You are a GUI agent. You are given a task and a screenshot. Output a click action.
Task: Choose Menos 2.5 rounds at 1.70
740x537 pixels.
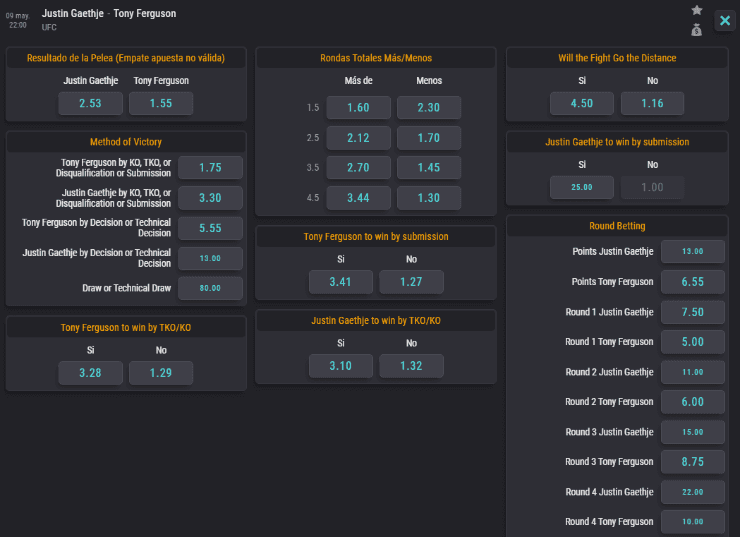[x=428, y=138]
